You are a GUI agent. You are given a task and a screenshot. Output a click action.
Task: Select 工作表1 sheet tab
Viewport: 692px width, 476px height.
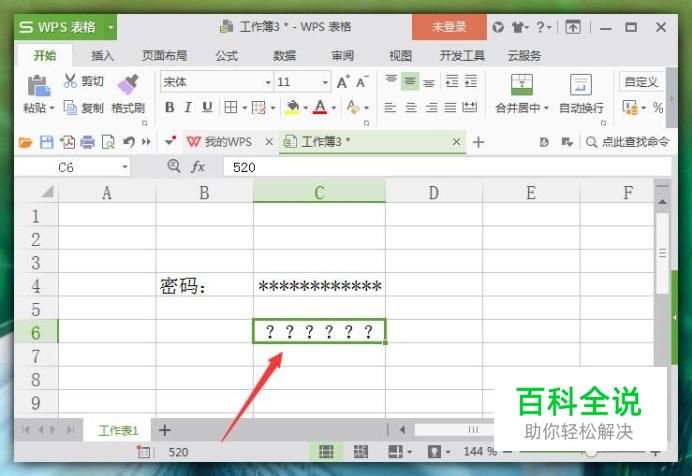point(118,430)
